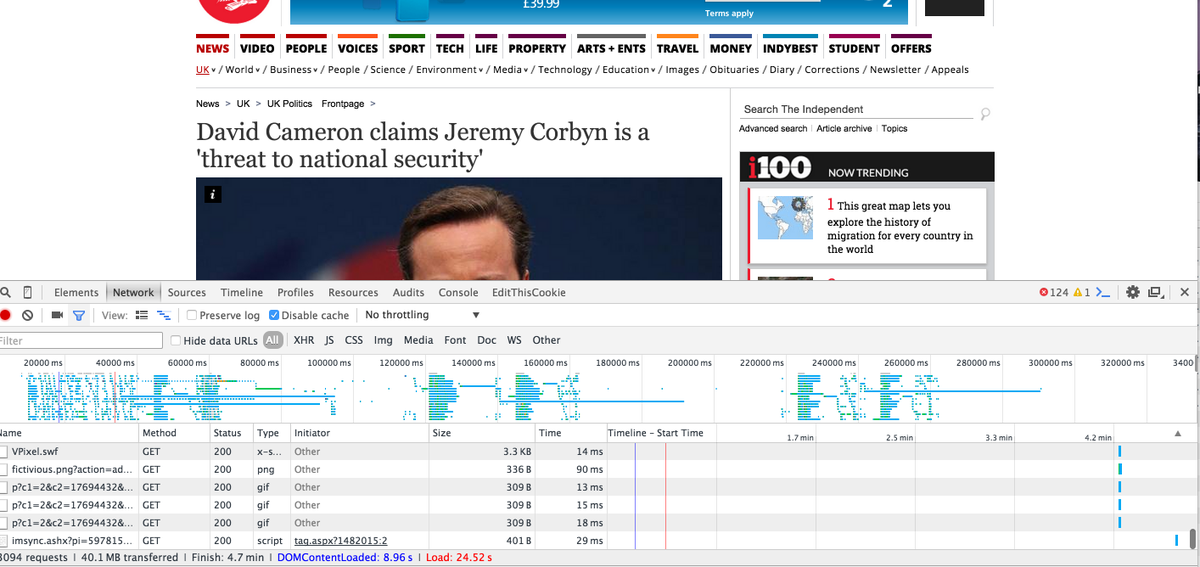Uncheck the Disable cache checkbox
The image size is (1200, 567).
274,315
